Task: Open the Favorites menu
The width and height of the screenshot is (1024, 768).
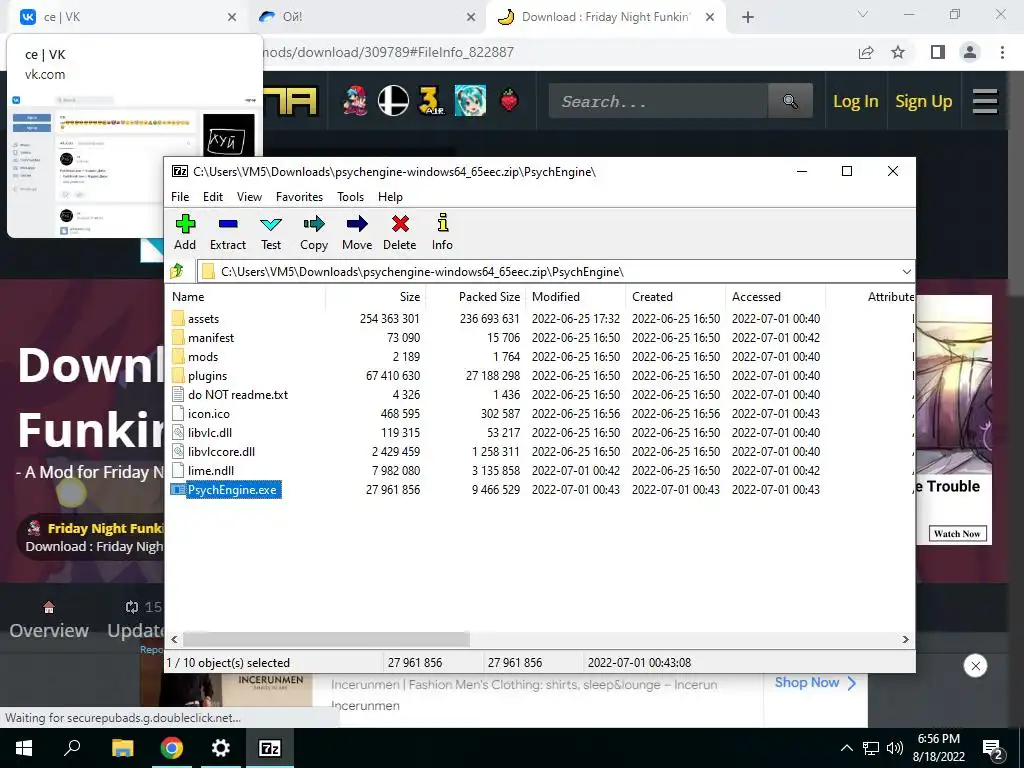Action: (x=299, y=197)
